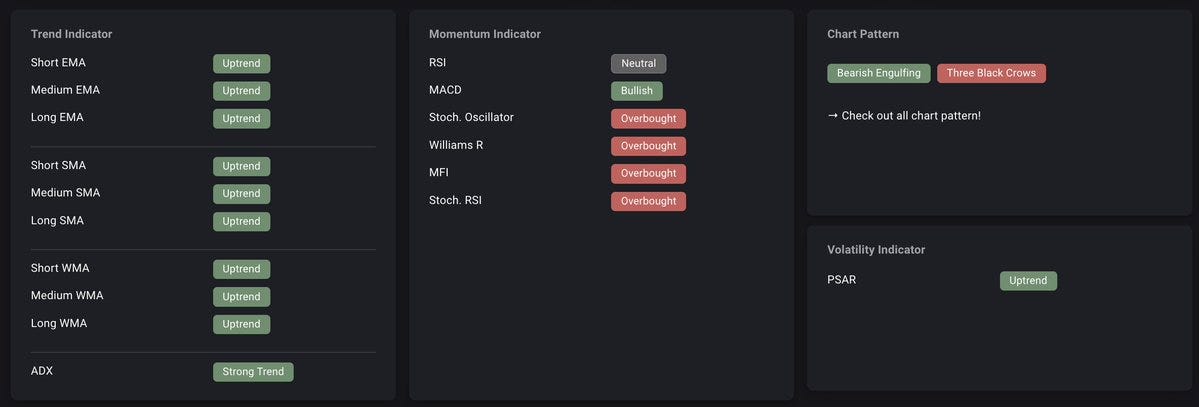Viewport: 1199px width, 407px height.
Task: Click the ADX Strong Trend badge
Action: [x=253, y=372]
